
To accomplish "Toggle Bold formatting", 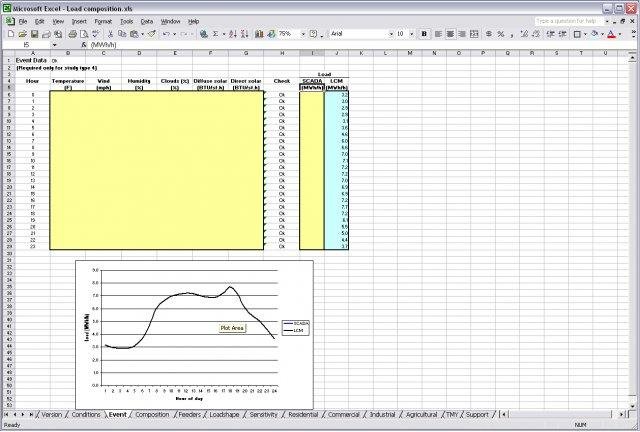I will click(424, 34).
